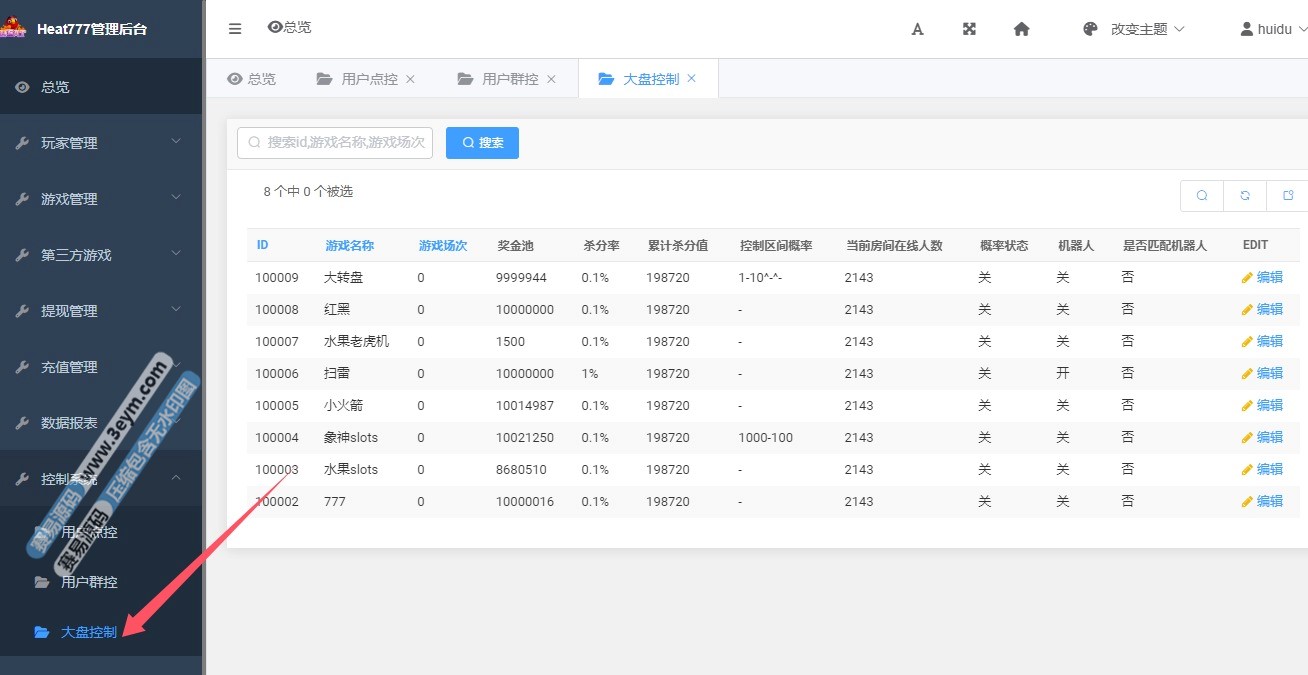Expand the 游戏管理 sidebar menu
The image size is (1308, 675).
100,199
